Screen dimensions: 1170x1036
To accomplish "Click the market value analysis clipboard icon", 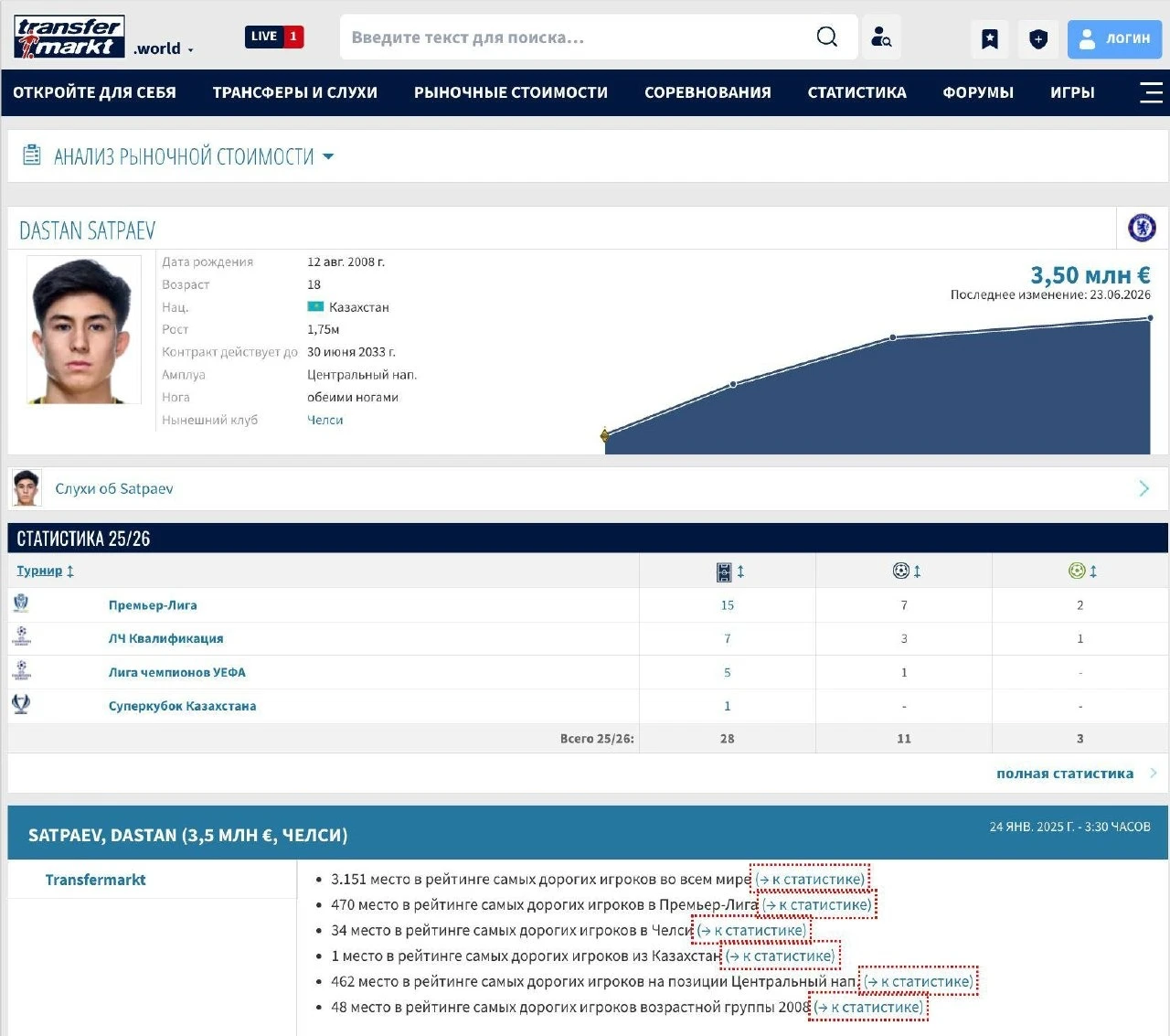I will (x=32, y=155).
